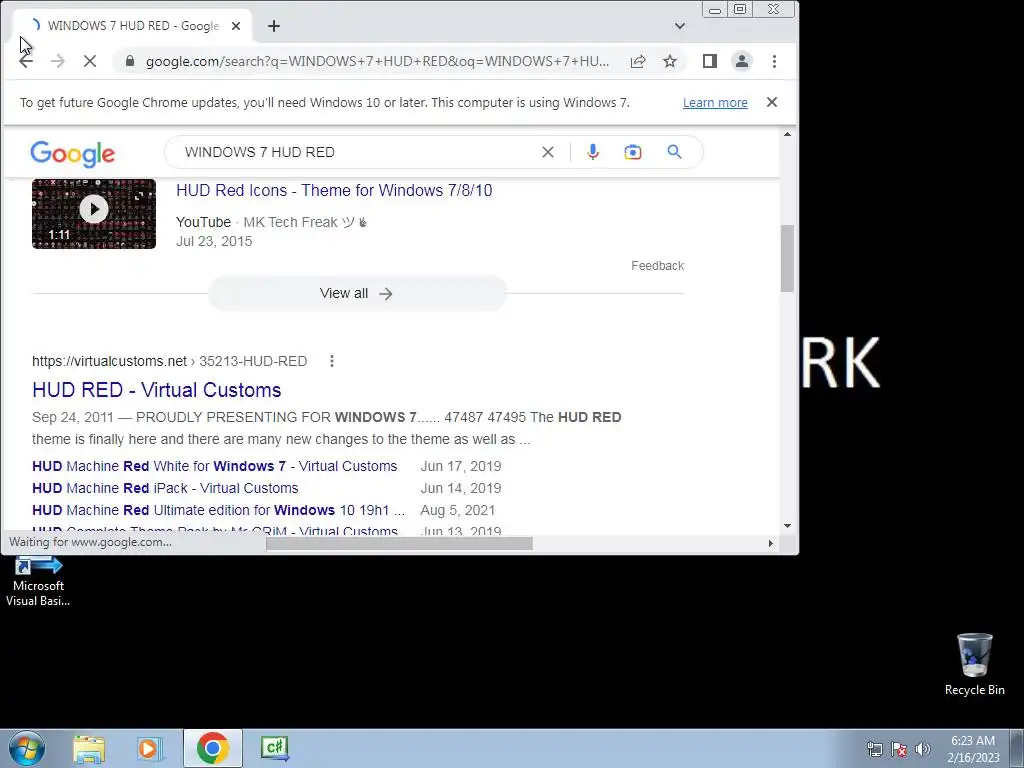
Task: Click the YouTube source label
Action: click(204, 222)
